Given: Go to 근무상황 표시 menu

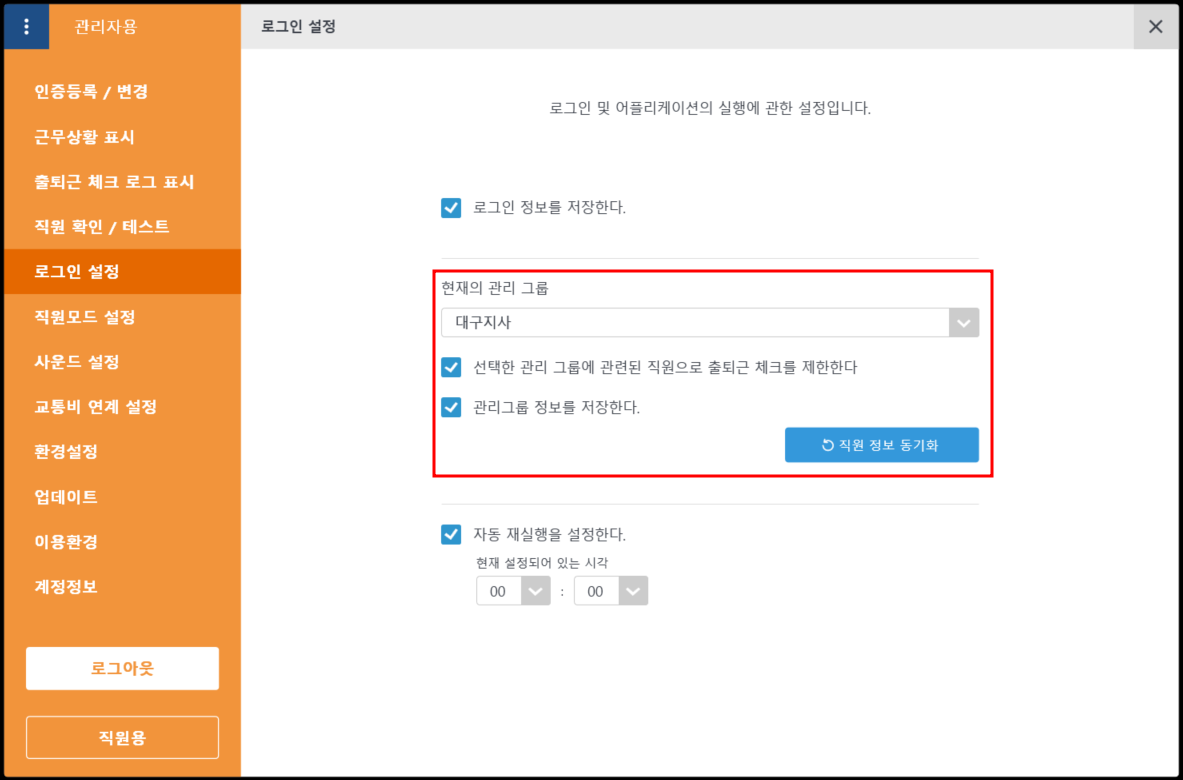Looking at the screenshot, I should (x=84, y=137).
